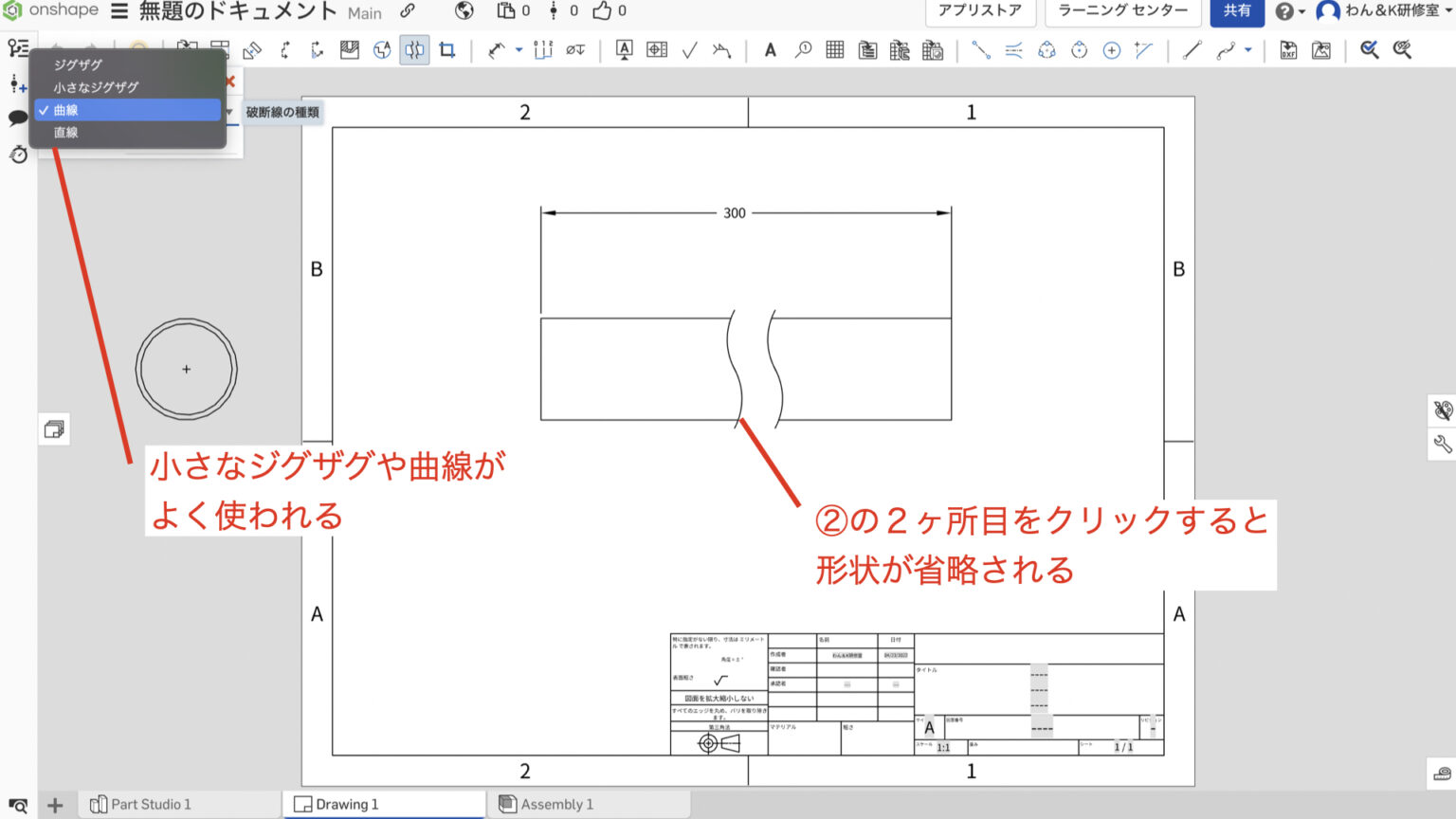Image resolution: width=1456 pixels, height=819 pixels.
Task: Add new tab with plus button
Action: (x=55, y=805)
